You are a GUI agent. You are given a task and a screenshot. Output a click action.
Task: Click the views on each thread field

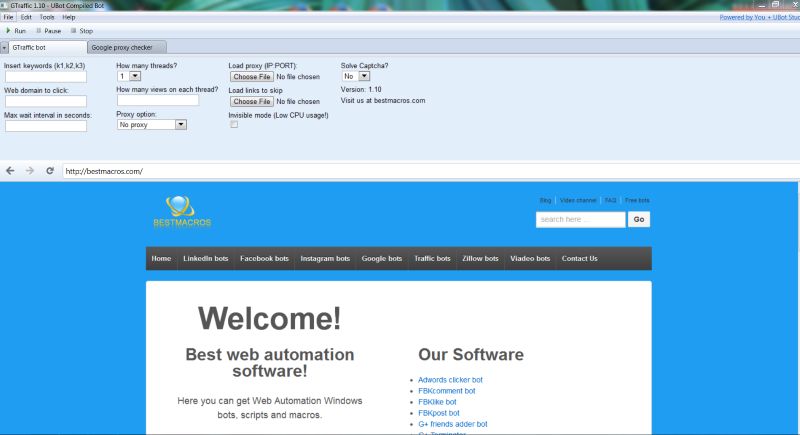click(158, 100)
